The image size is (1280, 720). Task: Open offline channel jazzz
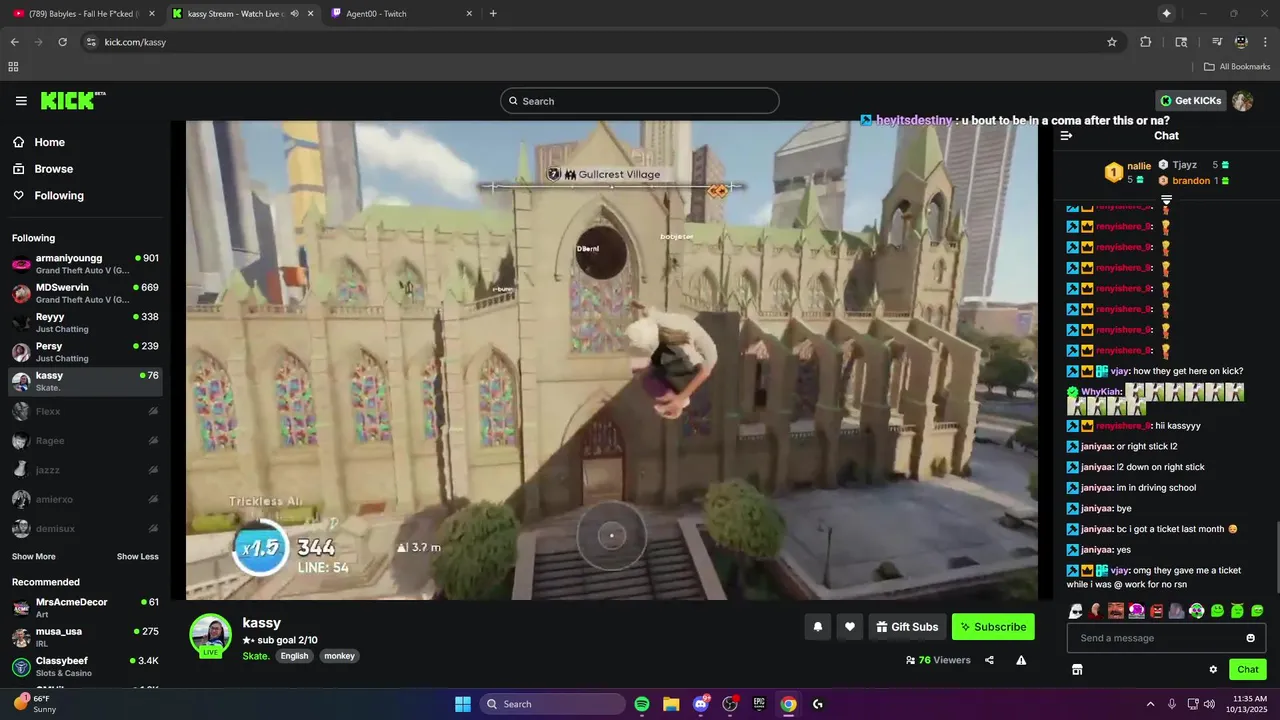pos(85,469)
